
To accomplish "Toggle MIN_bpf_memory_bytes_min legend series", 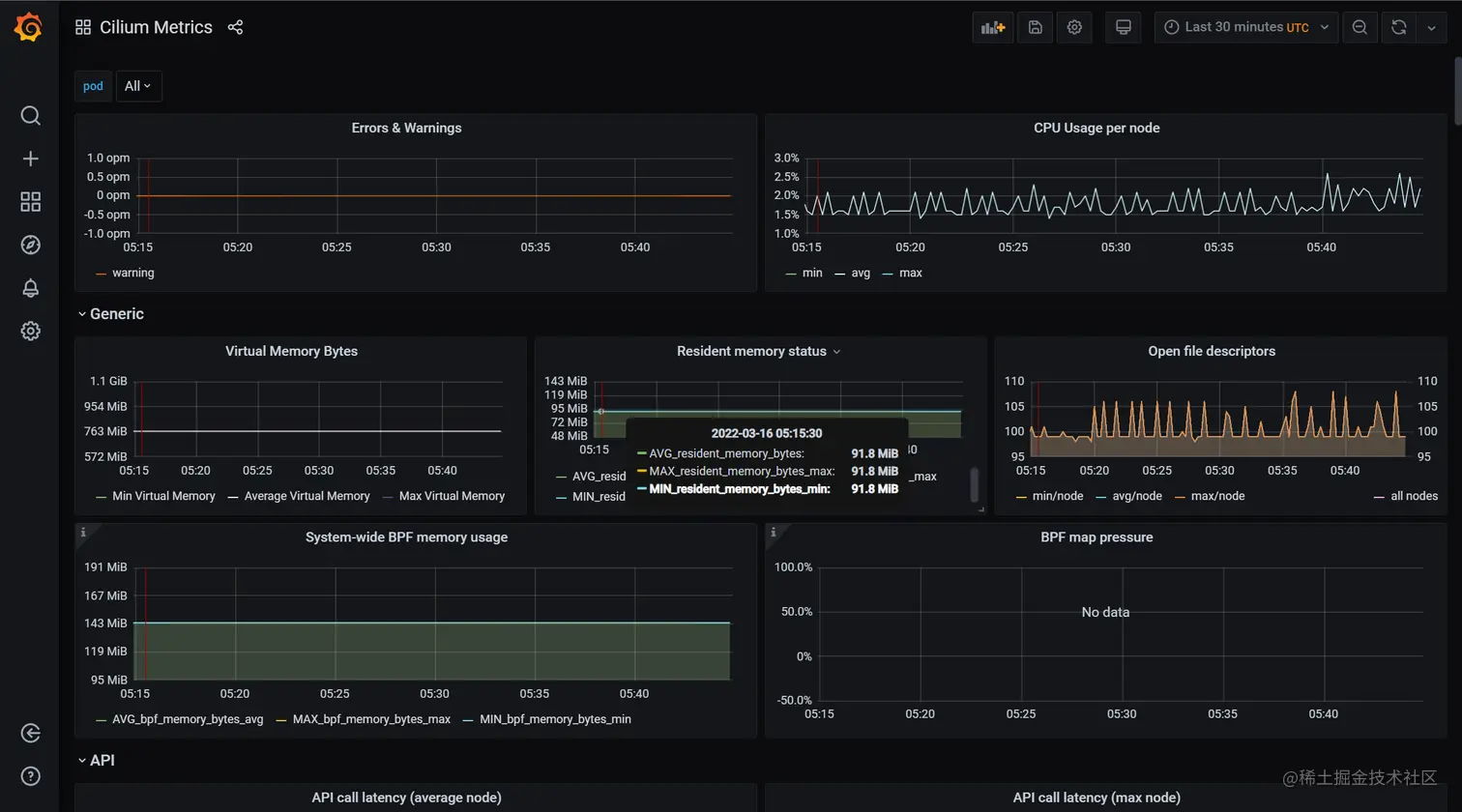I will point(555,719).
